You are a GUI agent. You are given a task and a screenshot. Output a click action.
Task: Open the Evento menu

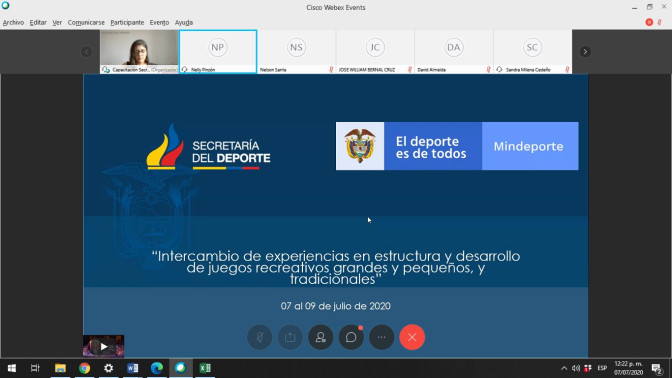click(159, 22)
